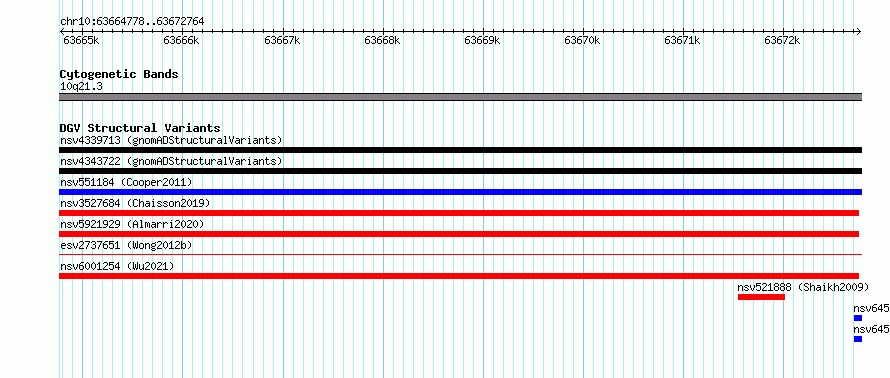
Task: Select the black bar under nsv4343722
Action: (460, 171)
